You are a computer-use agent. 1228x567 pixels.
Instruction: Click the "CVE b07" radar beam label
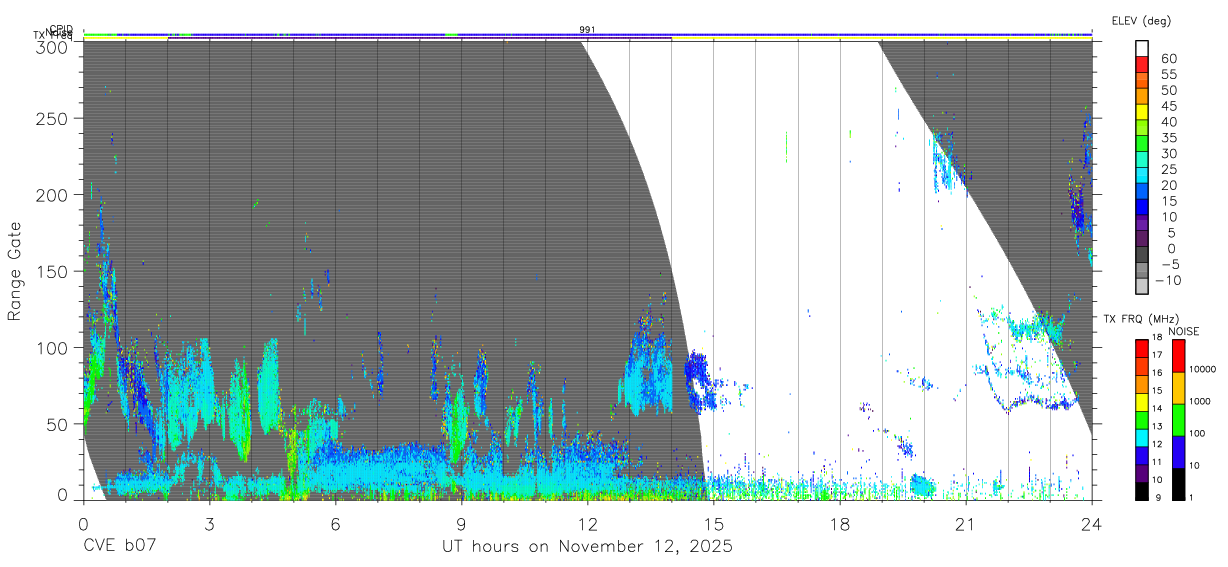(119, 546)
